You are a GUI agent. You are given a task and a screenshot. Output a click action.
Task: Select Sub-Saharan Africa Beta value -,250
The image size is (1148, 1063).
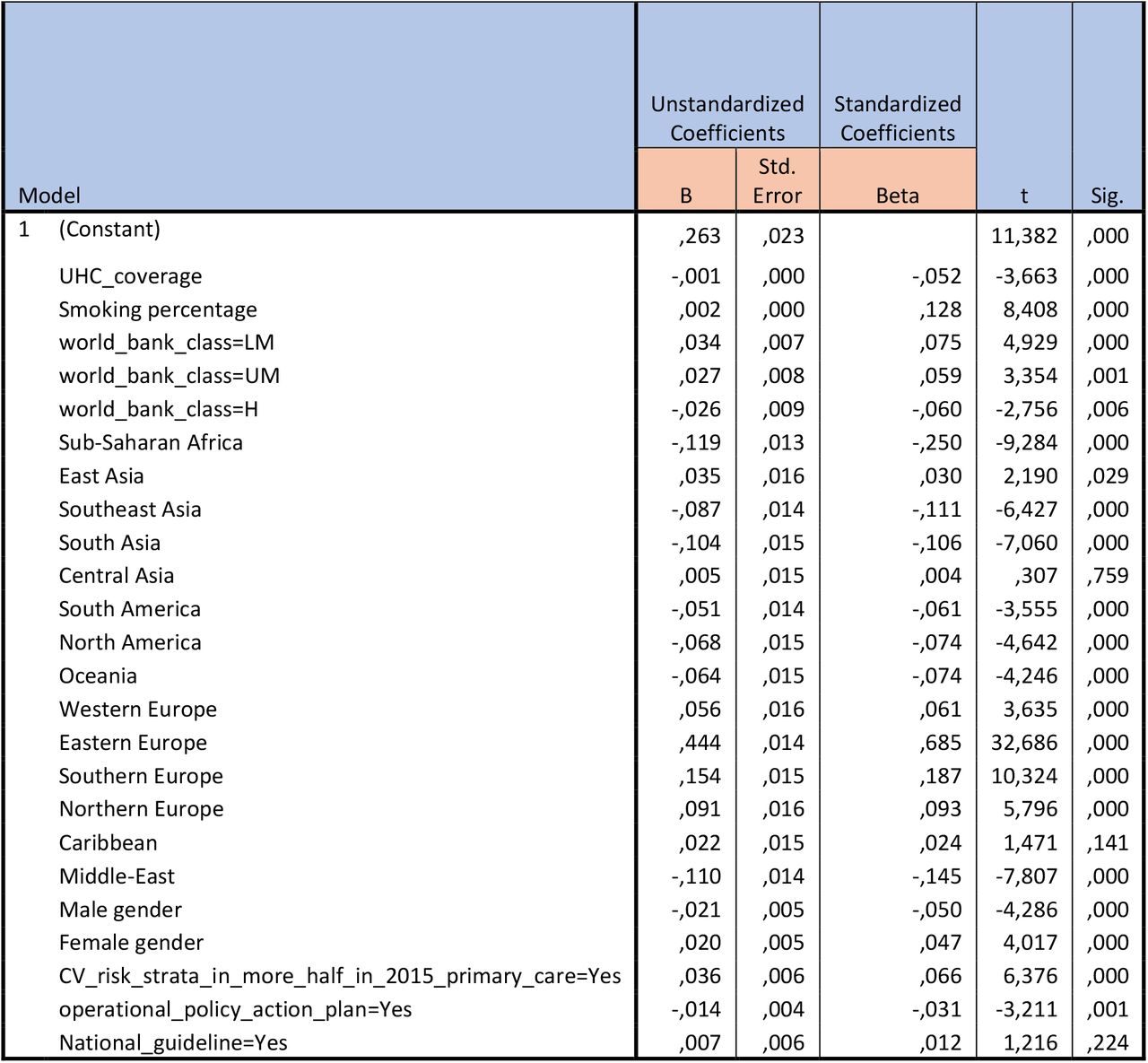click(936, 442)
